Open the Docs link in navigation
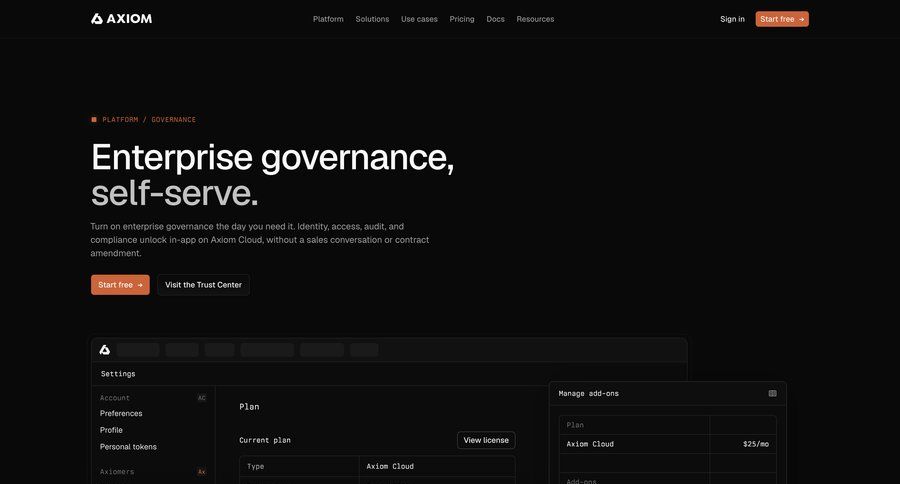Image resolution: width=900 pixels, height=484 pixels. click(495, 19)
